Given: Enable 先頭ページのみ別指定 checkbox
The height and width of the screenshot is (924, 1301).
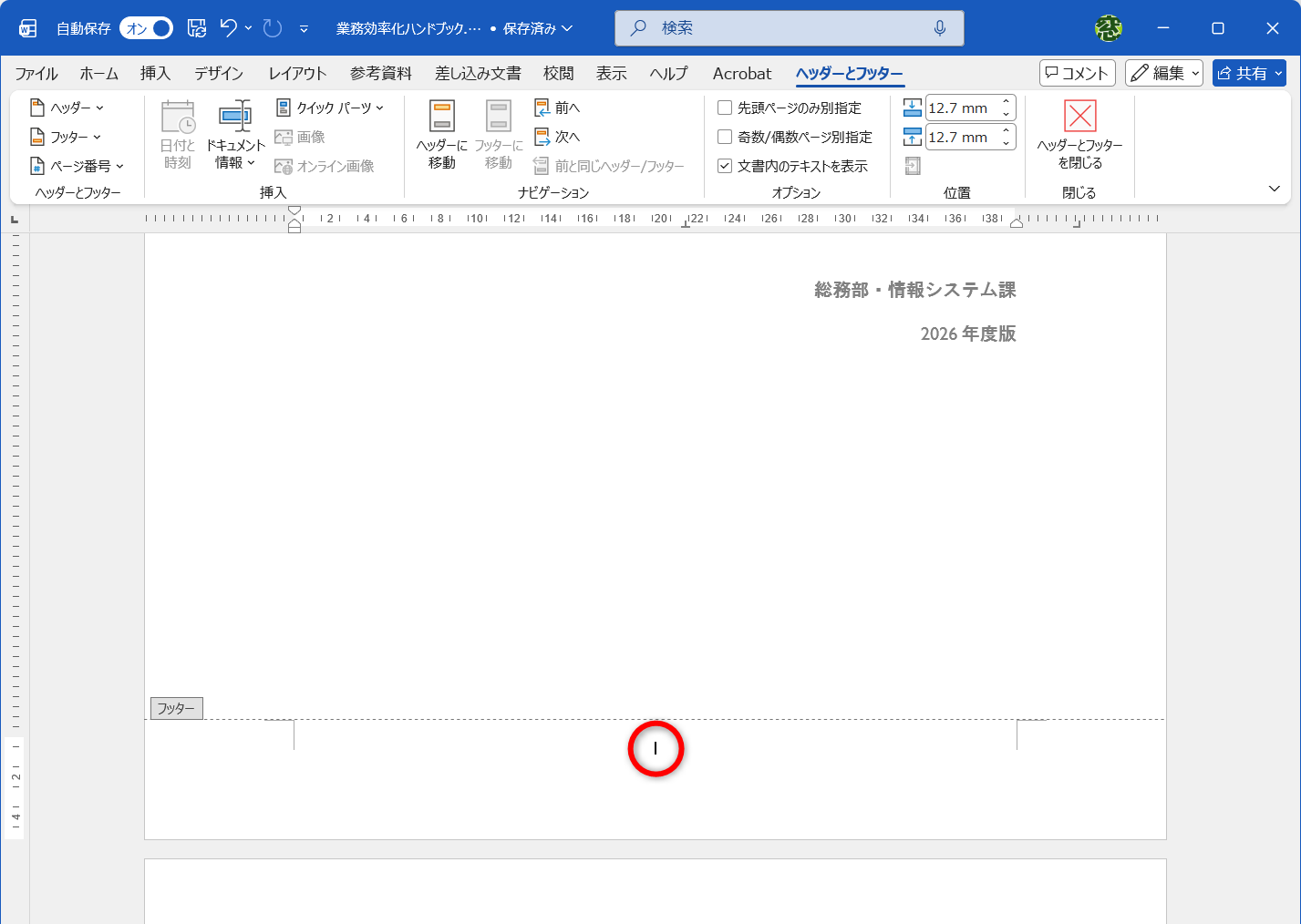Looking at the screenshot, I should point(725,108).
